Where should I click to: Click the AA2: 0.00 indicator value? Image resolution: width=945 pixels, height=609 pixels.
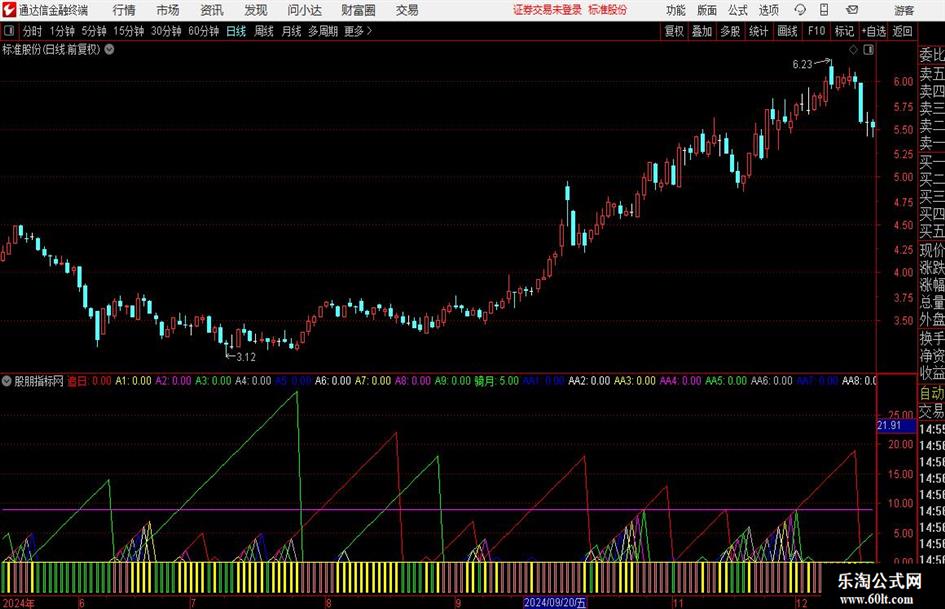[589, 381]
